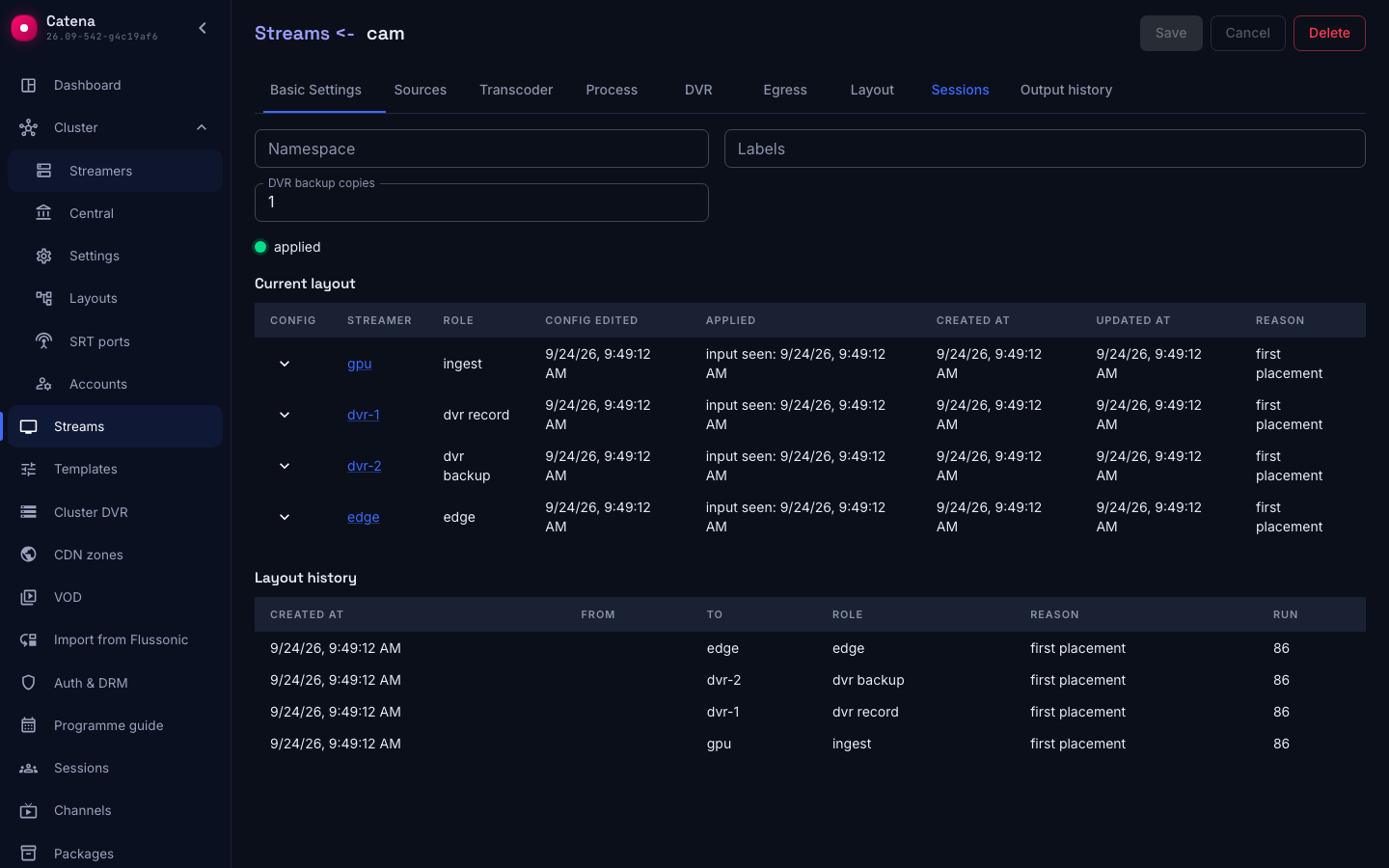Delete the cam stream

coord(1329,33)
